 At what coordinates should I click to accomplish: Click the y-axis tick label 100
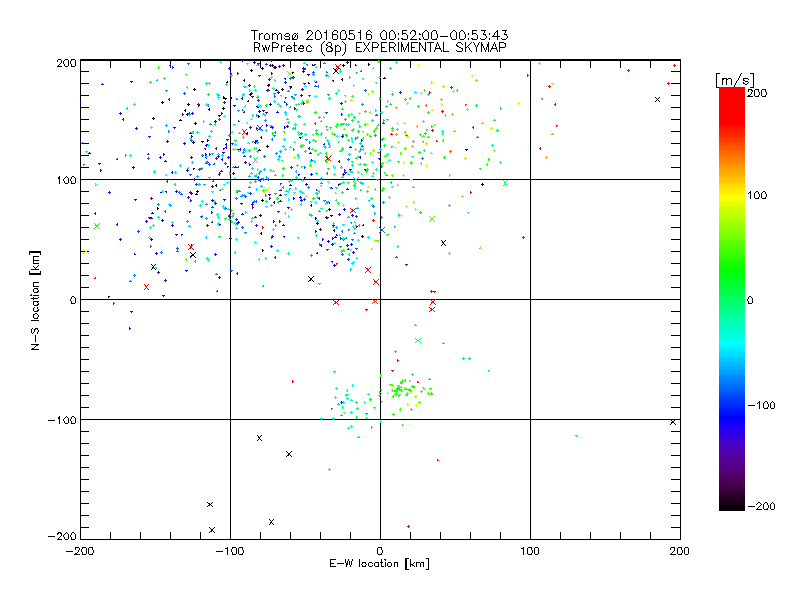[x=66, y=180]
